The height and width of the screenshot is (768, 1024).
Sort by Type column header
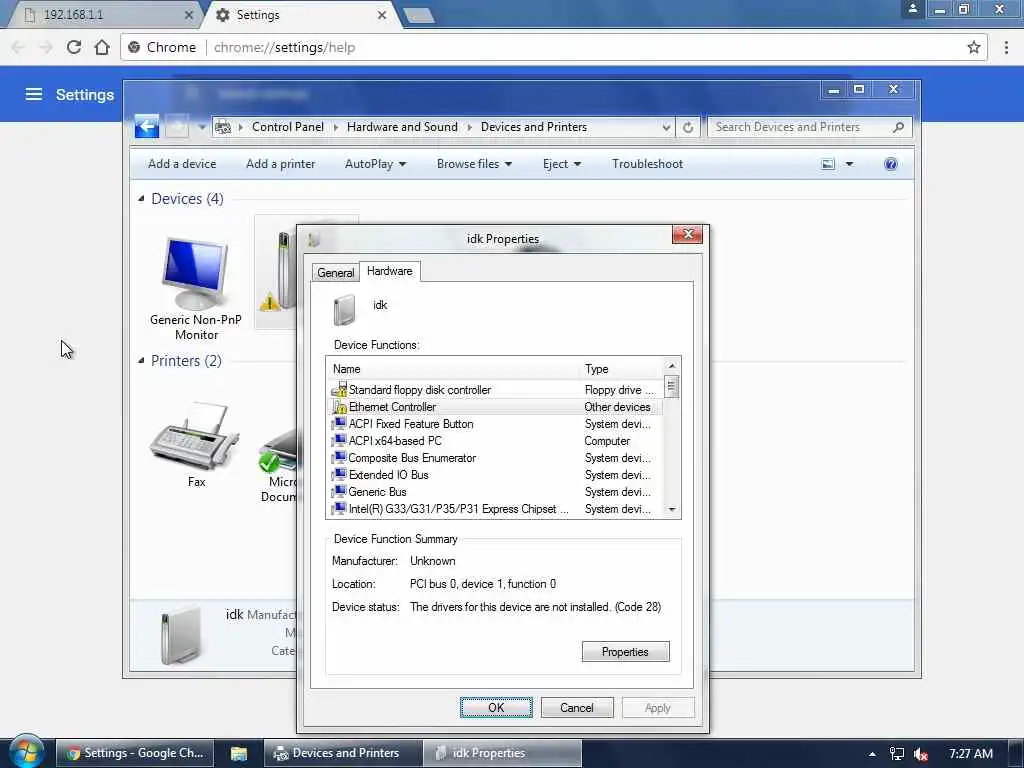620,369
